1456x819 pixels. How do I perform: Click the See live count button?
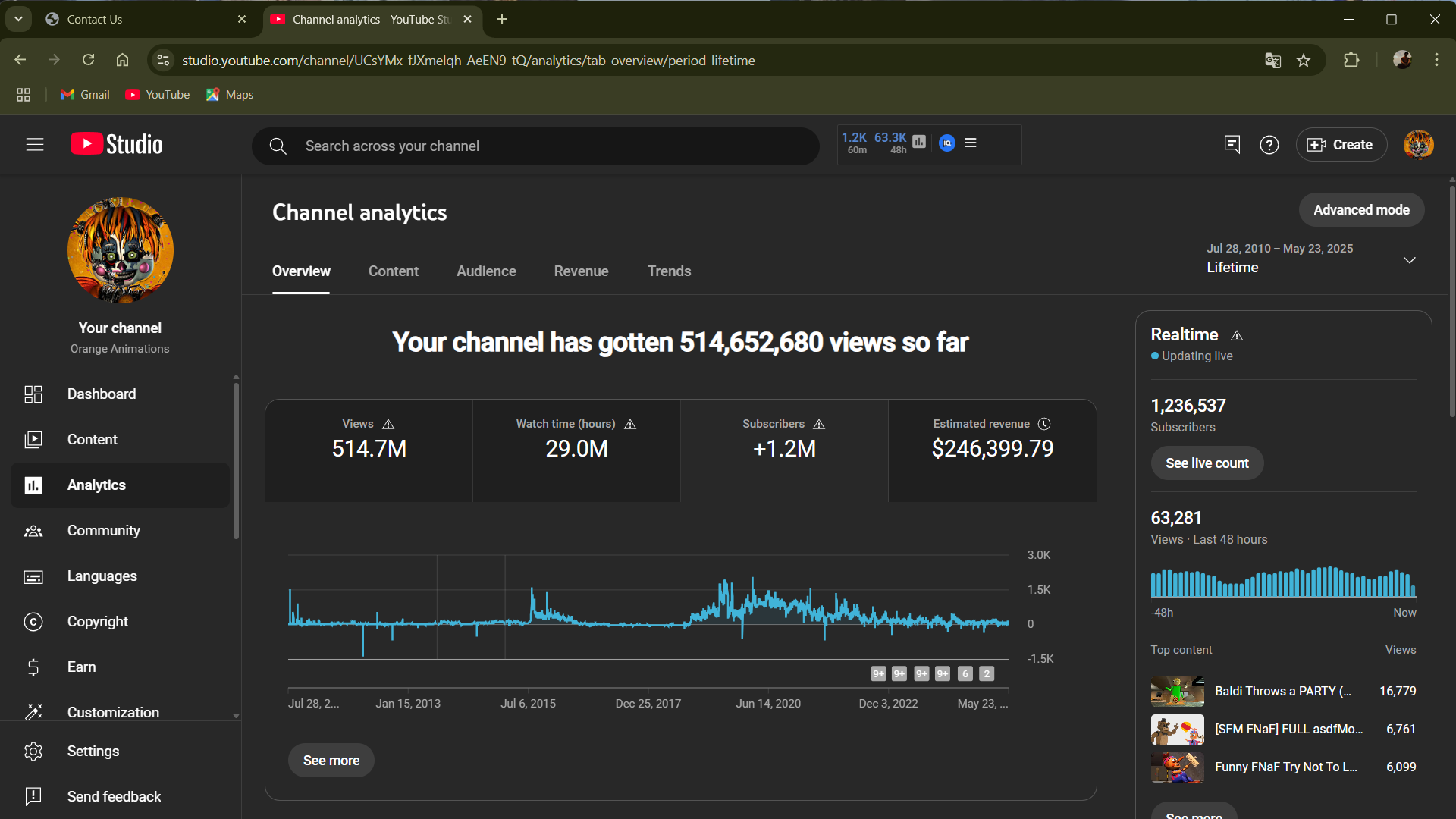pos(1207,463)
